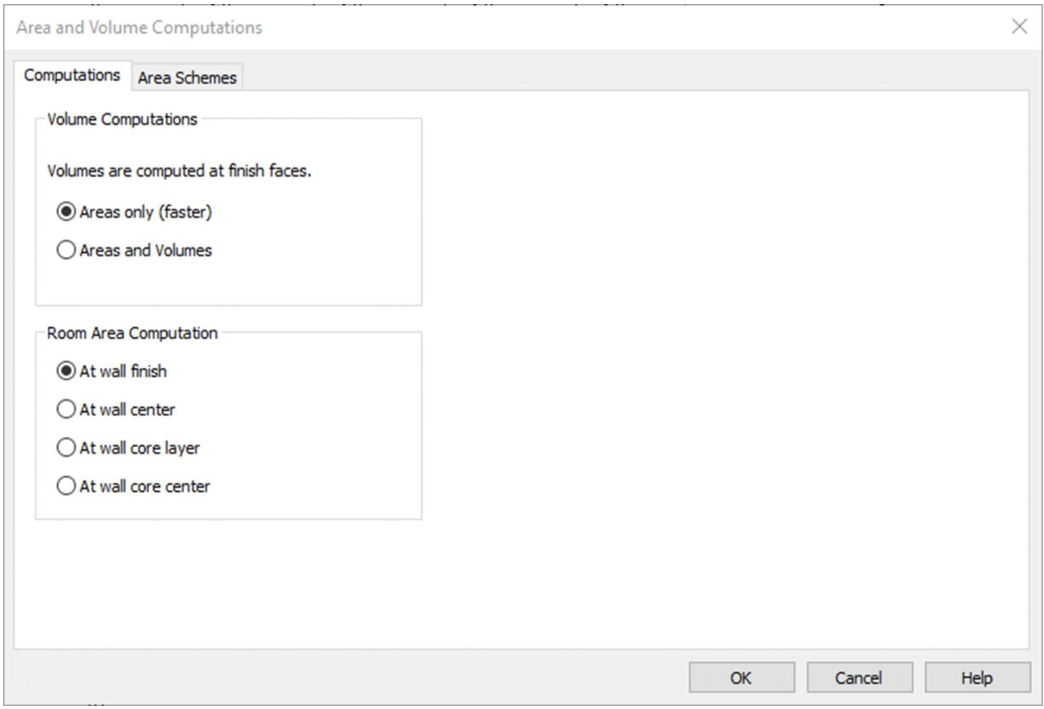Open Help for this dialog
This screenshot has width=1044, height=709.
pyautogui.click(x=976, y=678)
